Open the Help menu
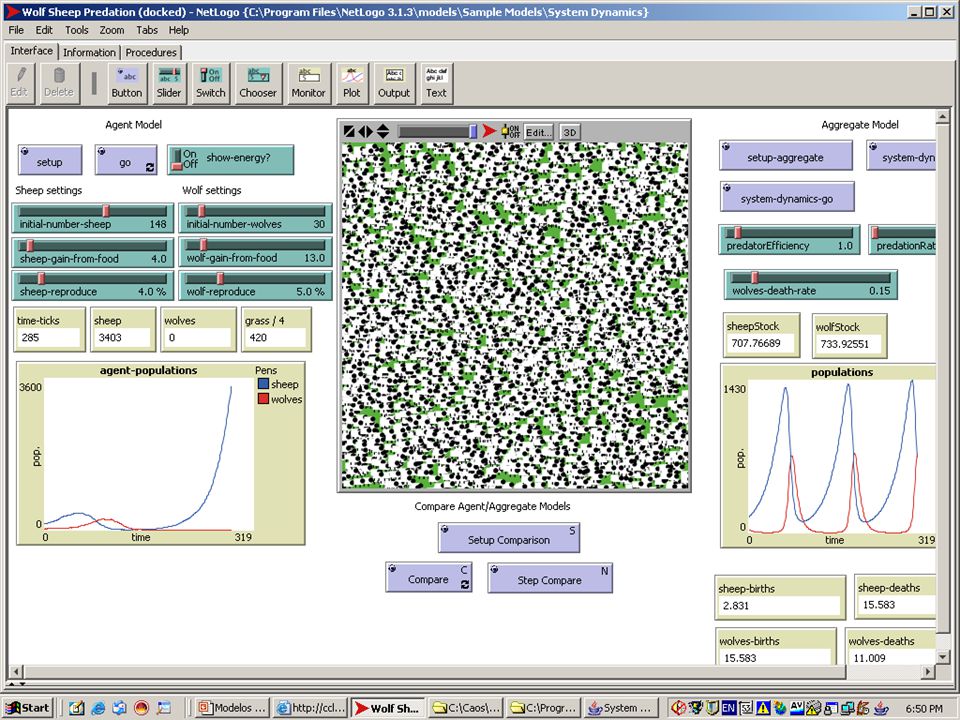This screenshot has height=720, width=960. (x=179, y=30)
